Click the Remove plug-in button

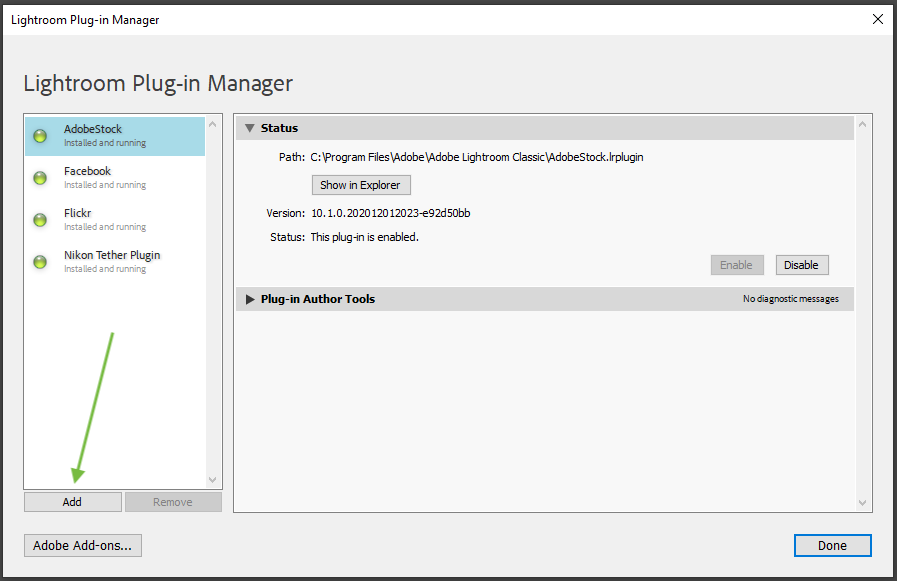(173, 502)
